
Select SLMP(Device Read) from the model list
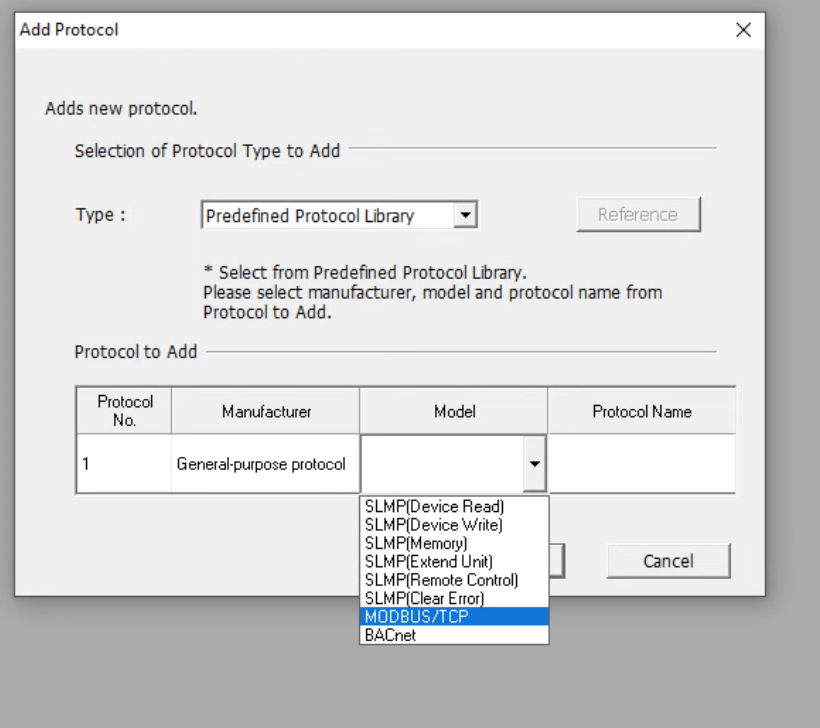[454, 506]
